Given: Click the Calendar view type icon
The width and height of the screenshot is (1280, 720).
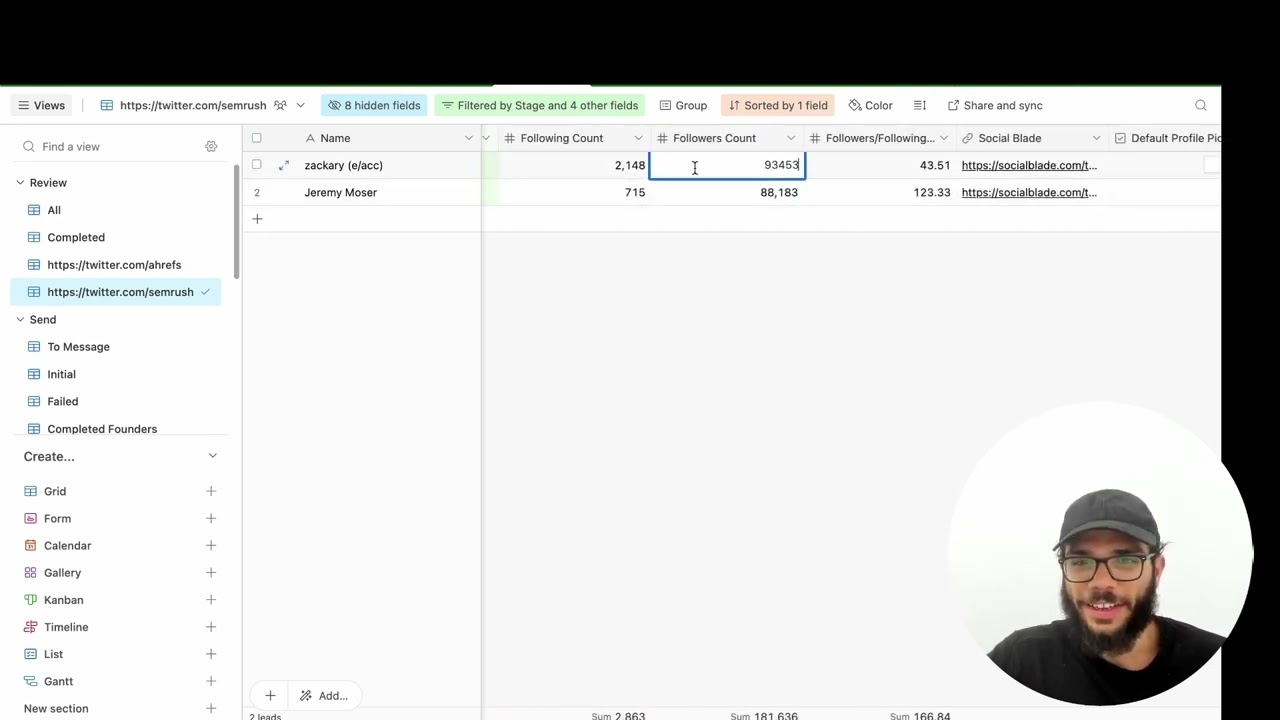Looking at the screenshot, I should coord(30,545).
